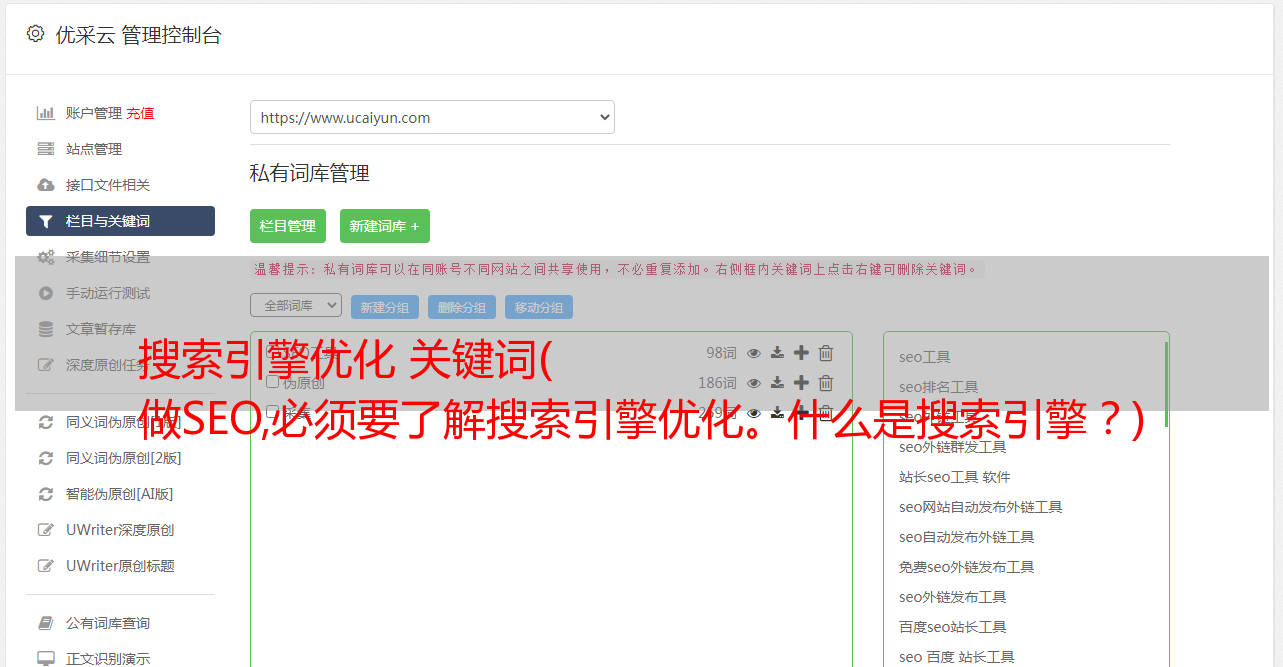Click the 删除分组 button
This screenshot has width=1283, height=667.
pyautogui.click(x=462, y=307)
